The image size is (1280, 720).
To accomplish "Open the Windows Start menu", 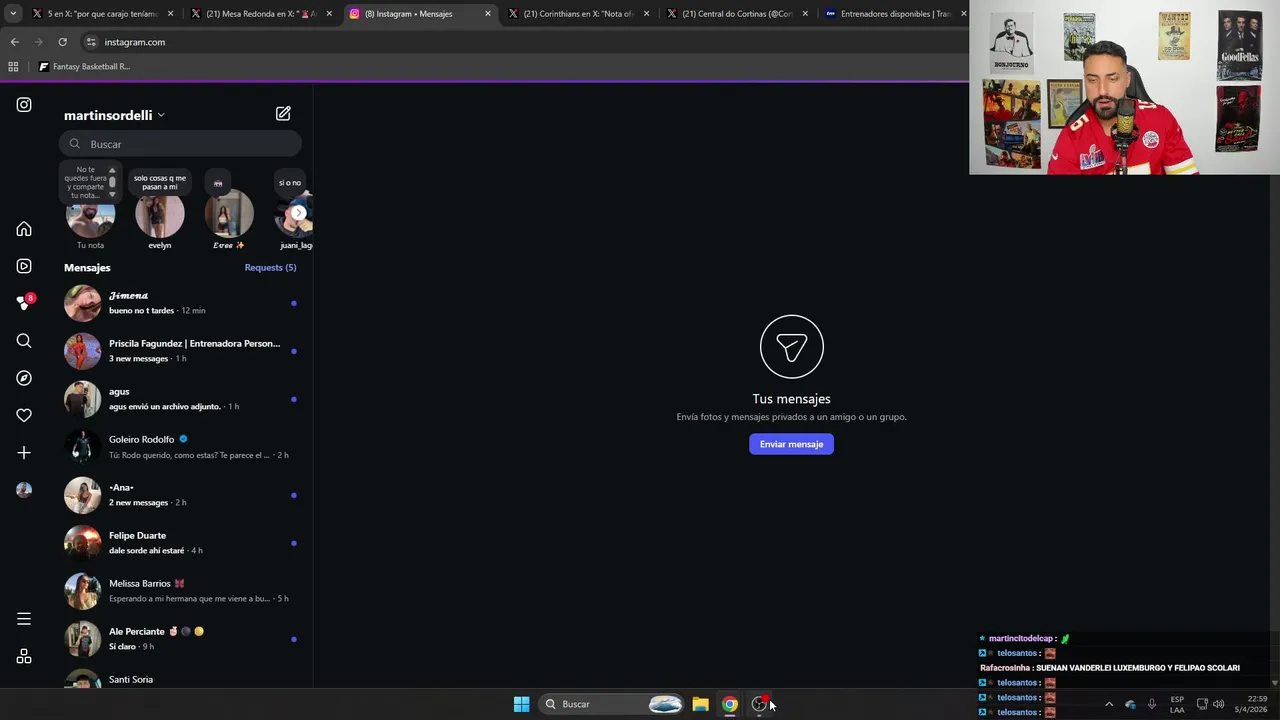I will pyautogui.click(x=521, y=704).
